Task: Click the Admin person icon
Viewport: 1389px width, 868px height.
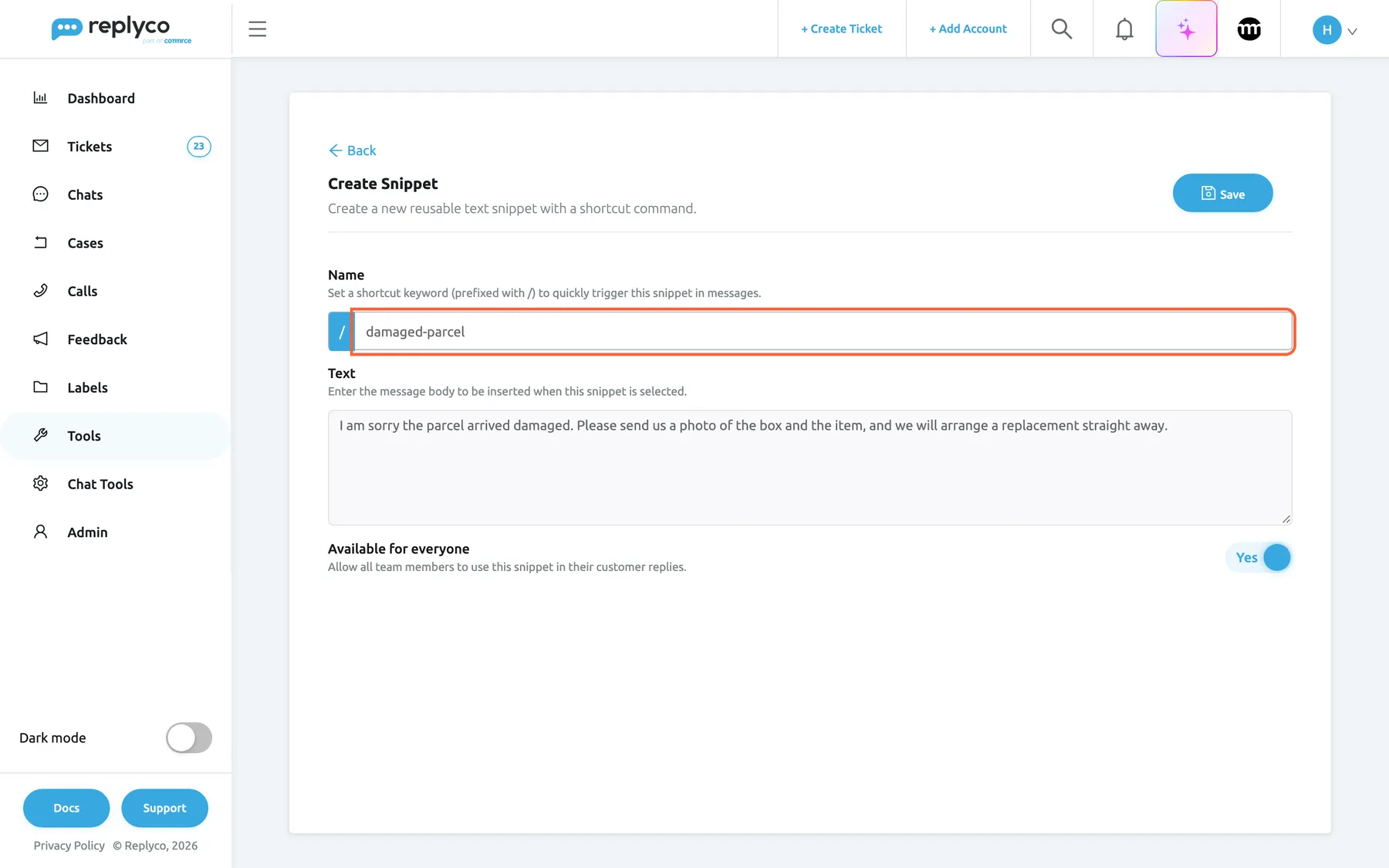Action: [40, 532]
